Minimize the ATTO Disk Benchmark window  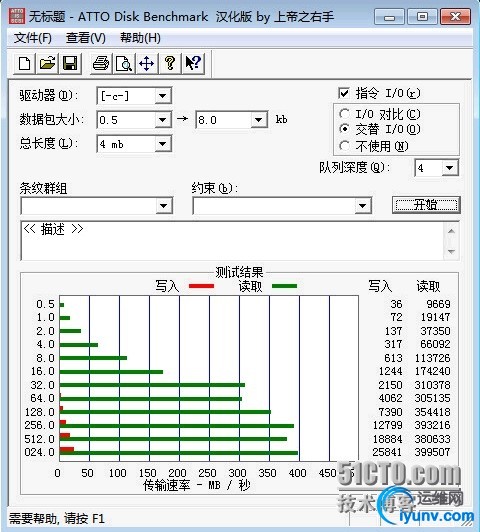pyautogui.click(x=389, y=16)
